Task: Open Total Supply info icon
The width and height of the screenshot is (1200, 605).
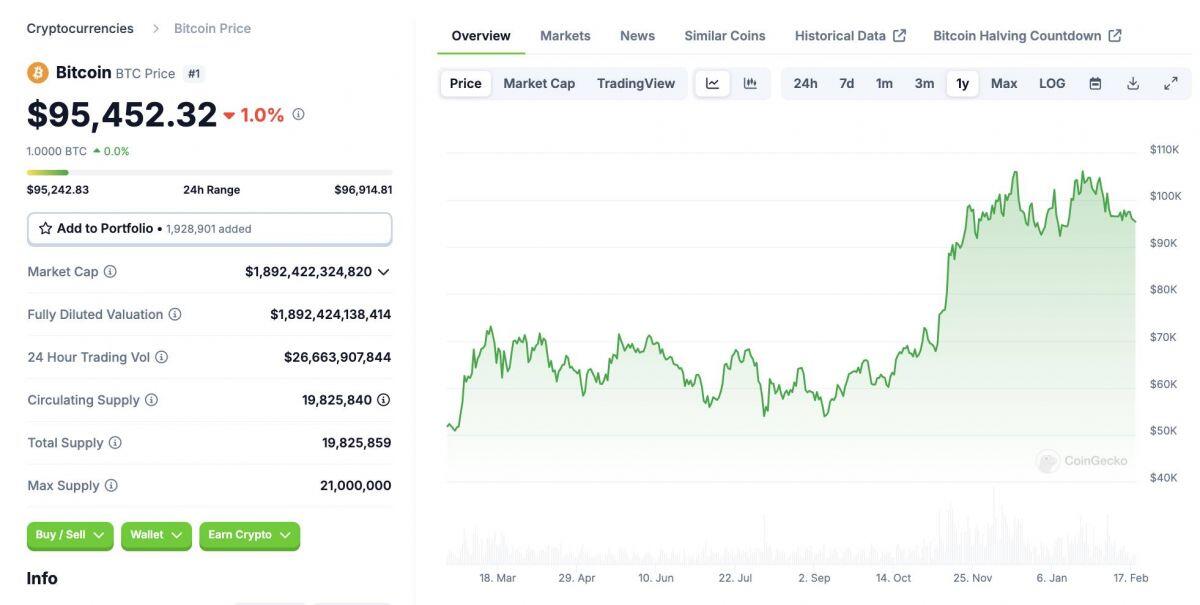Action: (x=115, y=443)
